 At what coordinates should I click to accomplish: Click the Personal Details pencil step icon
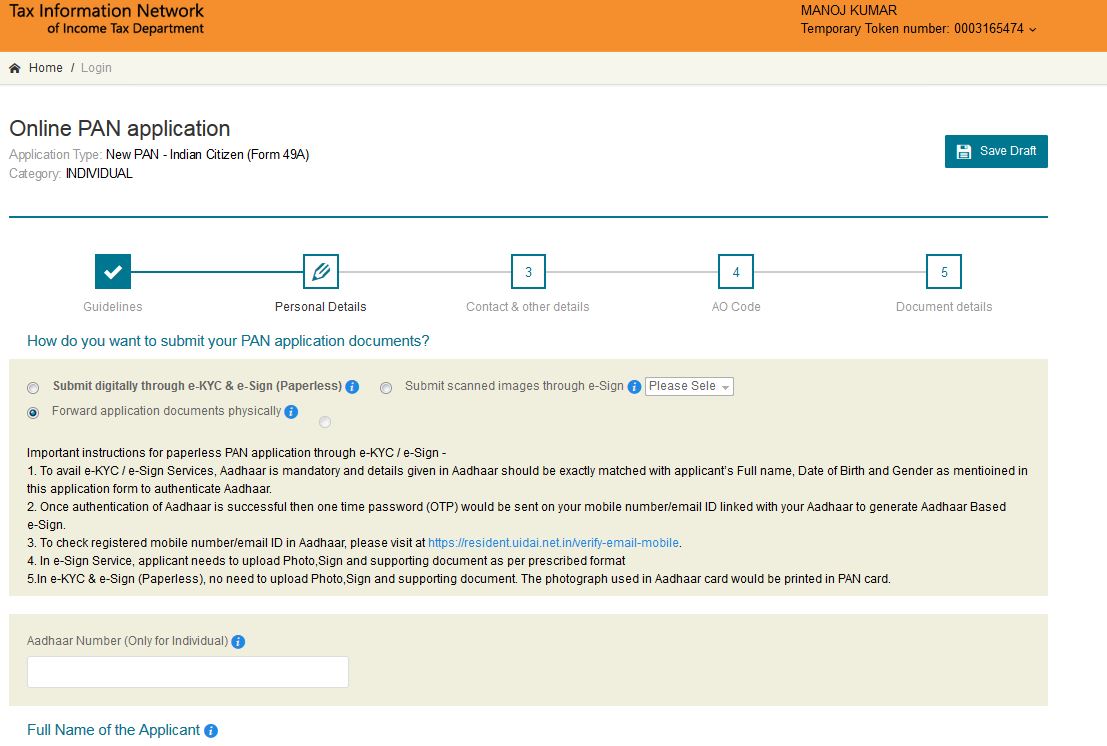321,271
